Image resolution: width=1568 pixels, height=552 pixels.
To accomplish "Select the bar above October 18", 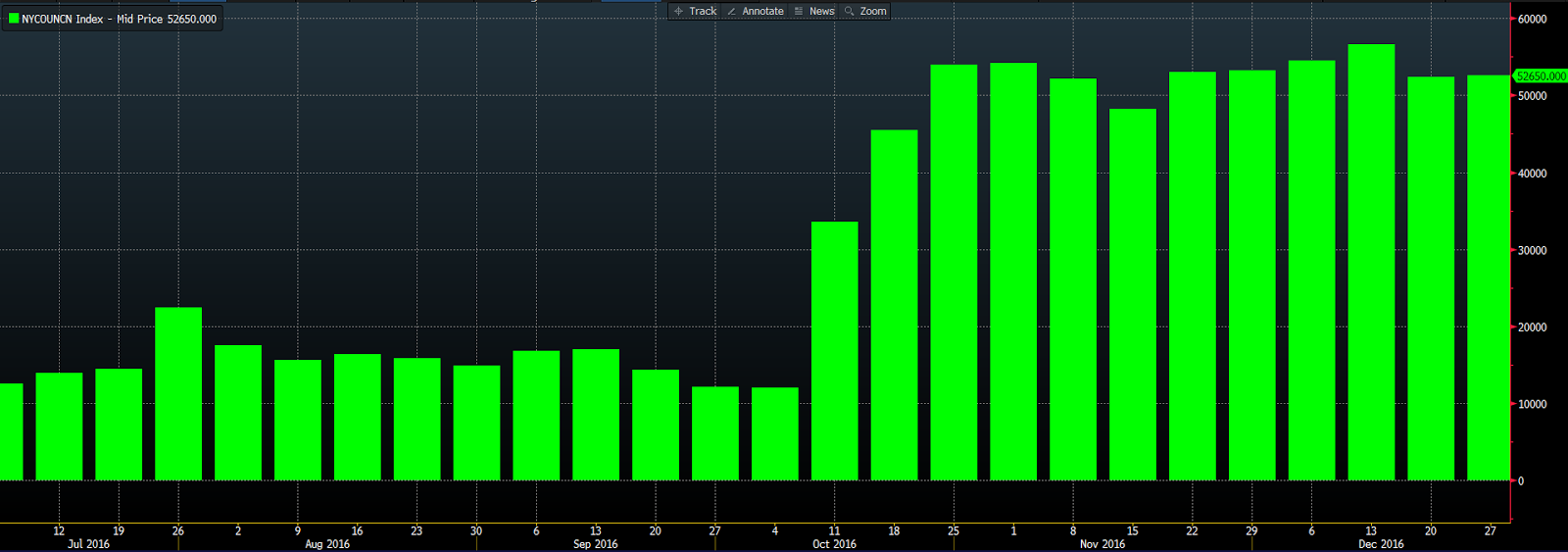I will coord(895,305).
